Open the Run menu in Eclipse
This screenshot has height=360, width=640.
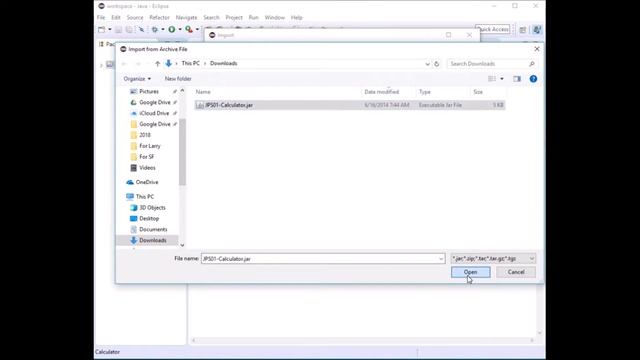pos(253,18)
